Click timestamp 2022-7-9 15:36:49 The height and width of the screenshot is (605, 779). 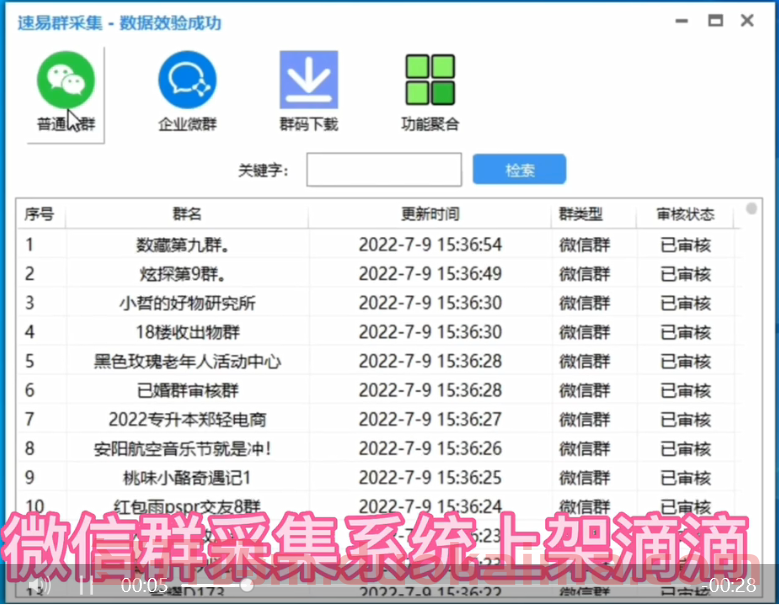[430, 274]
